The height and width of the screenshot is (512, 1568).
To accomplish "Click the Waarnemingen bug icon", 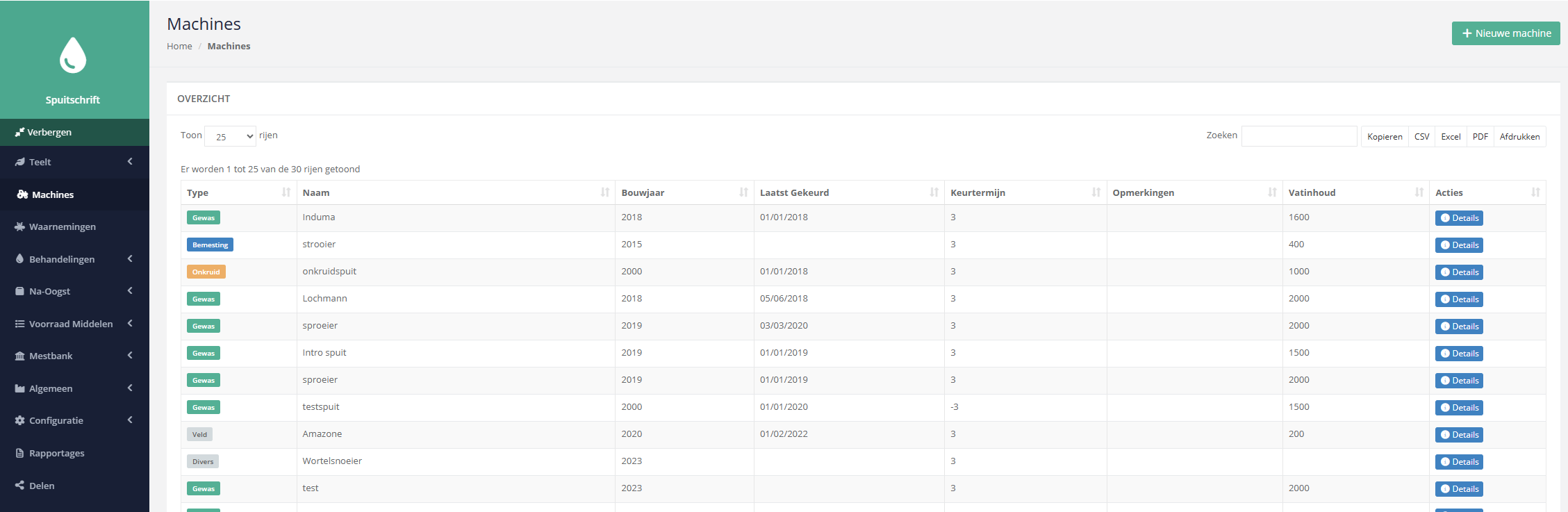I will pyautogui.click(x=20, y=226).
